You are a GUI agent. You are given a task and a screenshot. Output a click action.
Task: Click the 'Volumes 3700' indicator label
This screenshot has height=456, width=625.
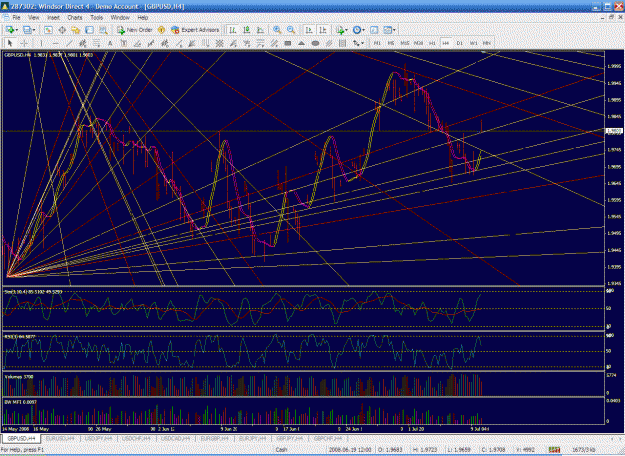coord(19,377)
